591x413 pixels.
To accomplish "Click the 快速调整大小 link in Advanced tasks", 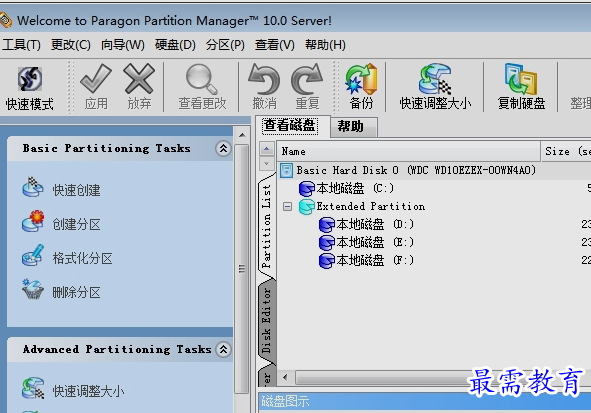I will (x=89, y=392).
